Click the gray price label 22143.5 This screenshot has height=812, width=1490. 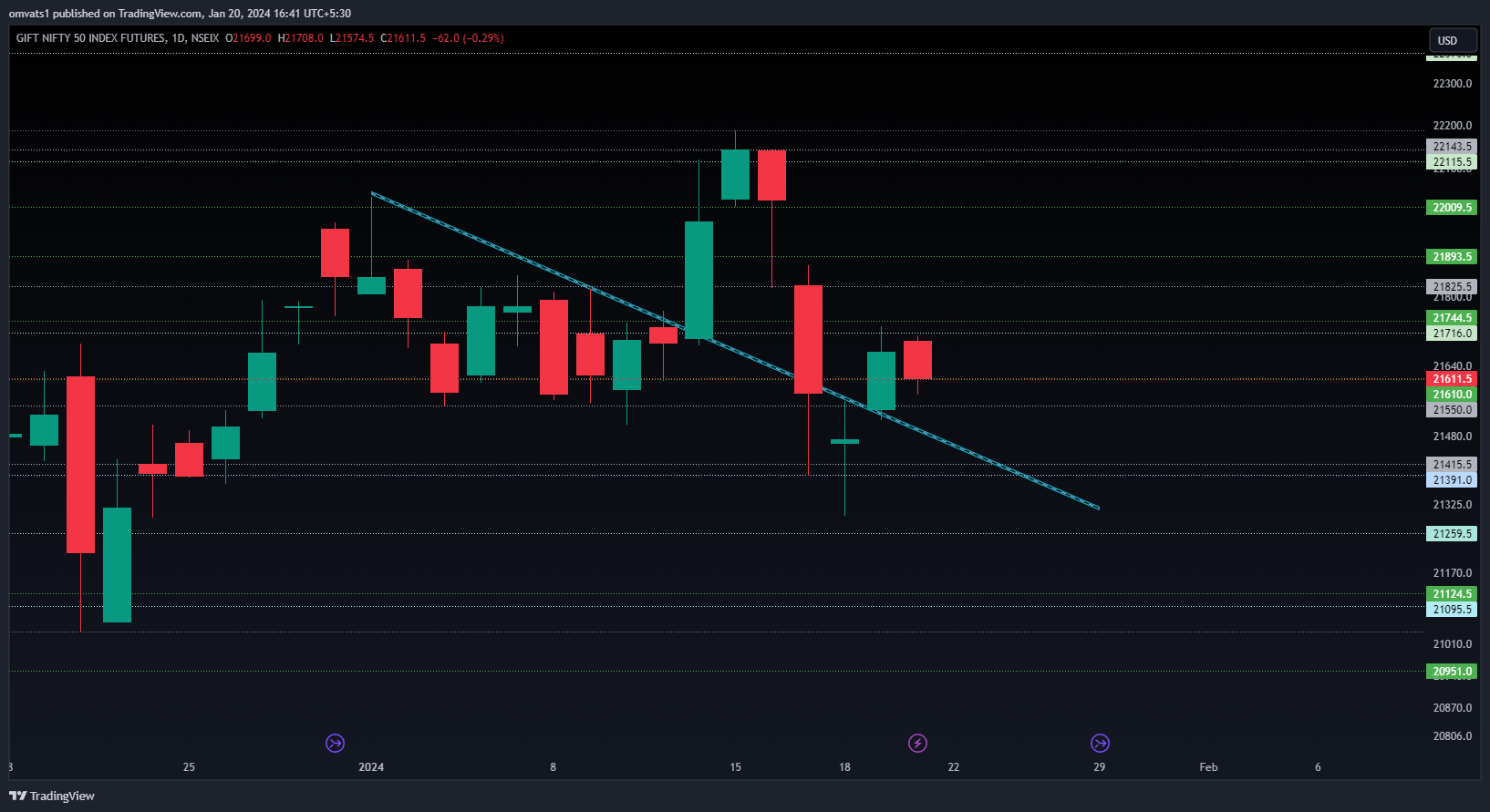[1451, 147]
